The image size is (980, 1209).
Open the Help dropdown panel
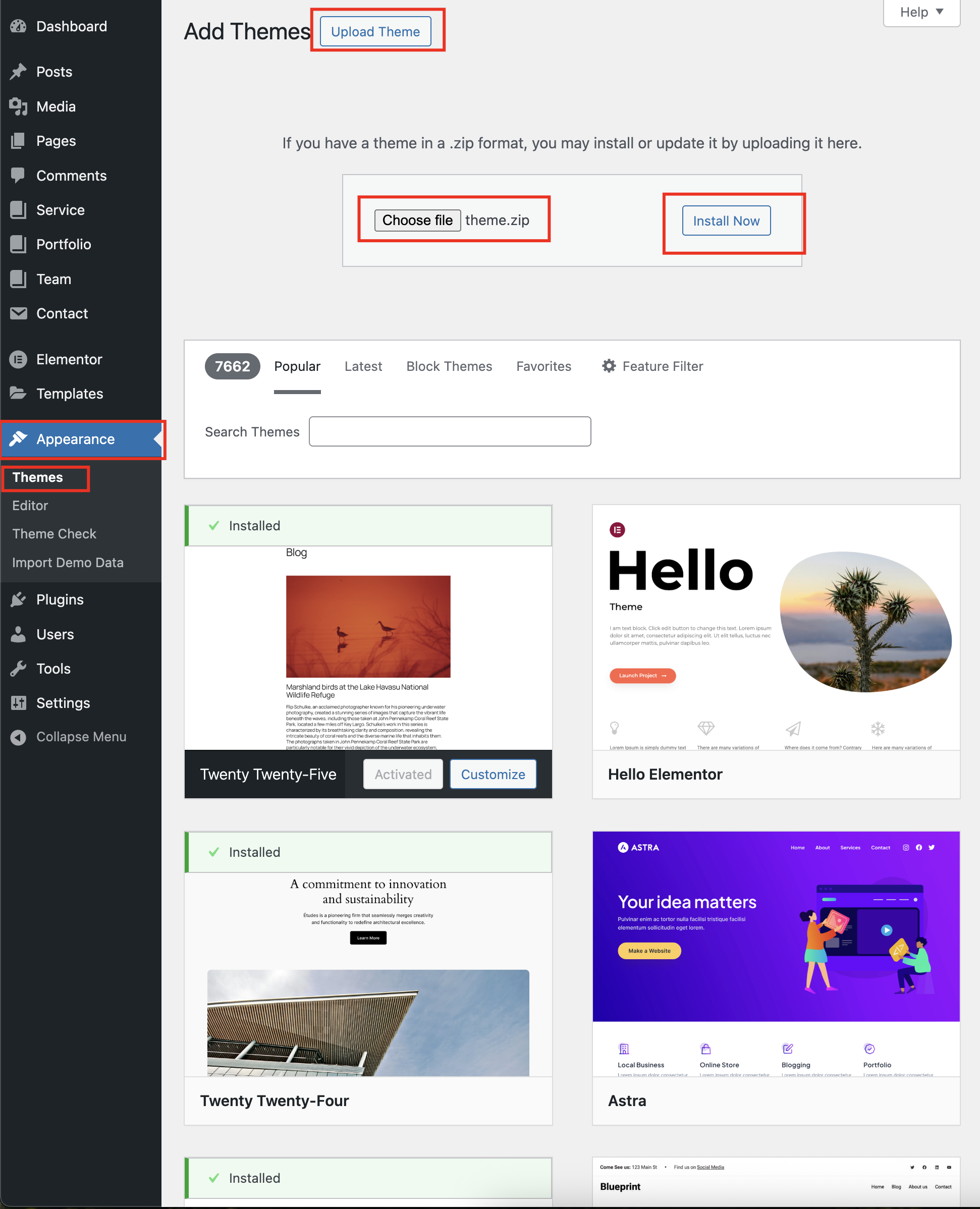point(921,12)
